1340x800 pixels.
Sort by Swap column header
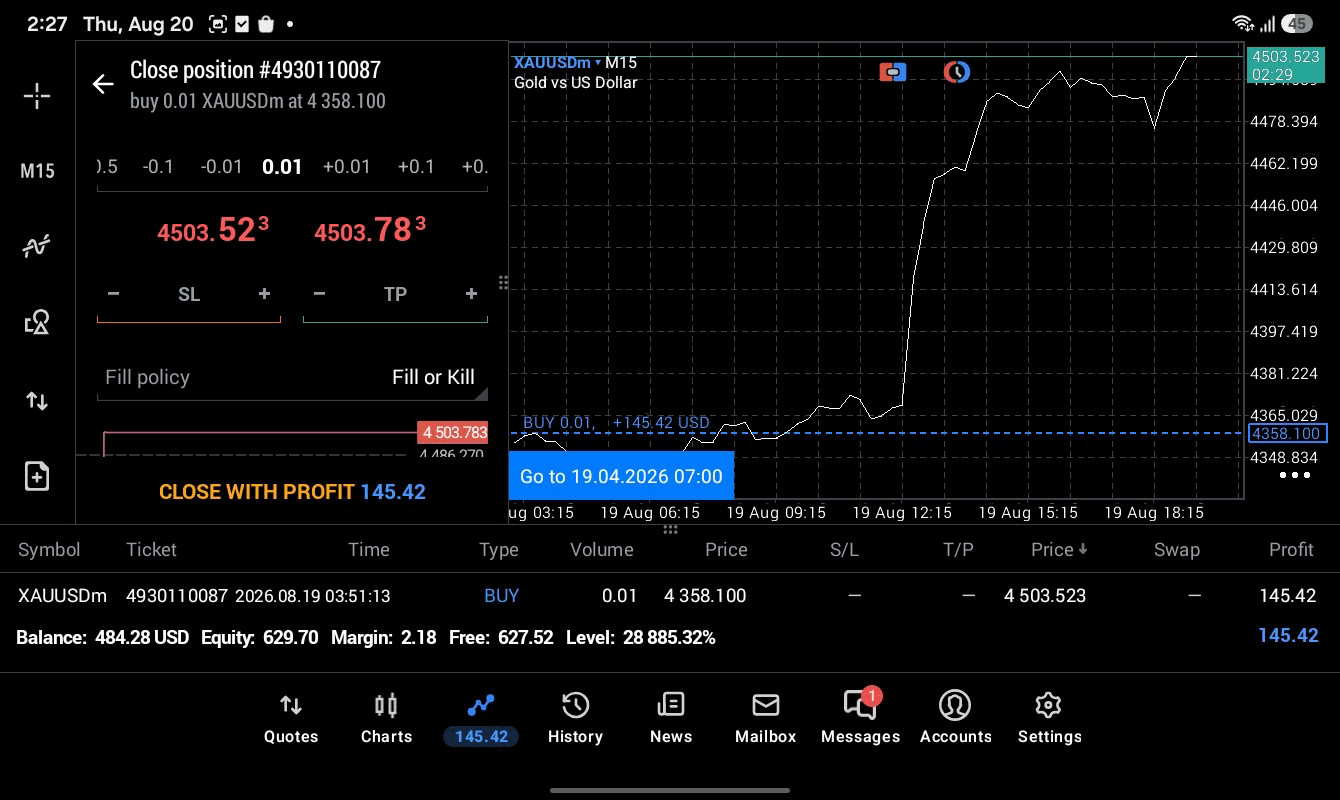[x=1176, y=550]
